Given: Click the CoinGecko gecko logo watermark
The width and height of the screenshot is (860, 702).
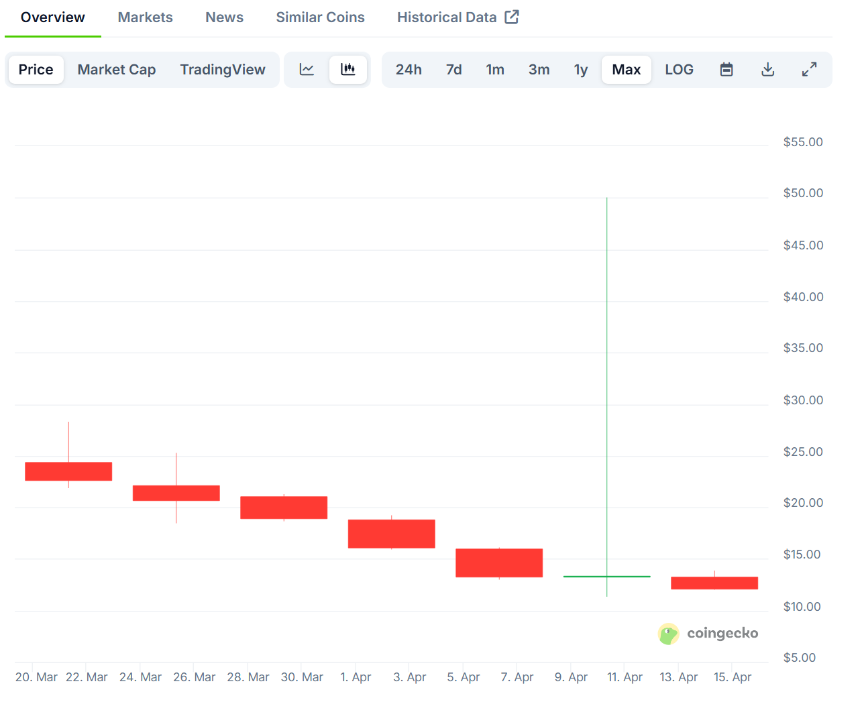Looking at the screenshot, I should click(x=669, y=634).
